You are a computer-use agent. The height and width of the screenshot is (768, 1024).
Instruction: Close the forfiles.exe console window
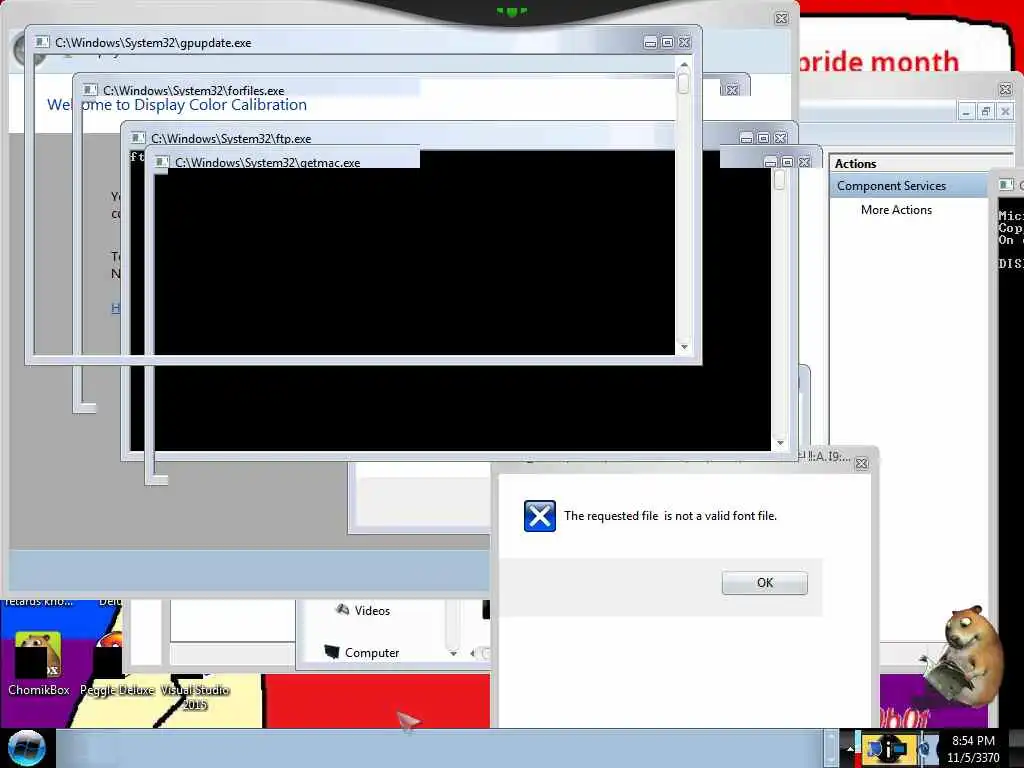pos(732,90)
